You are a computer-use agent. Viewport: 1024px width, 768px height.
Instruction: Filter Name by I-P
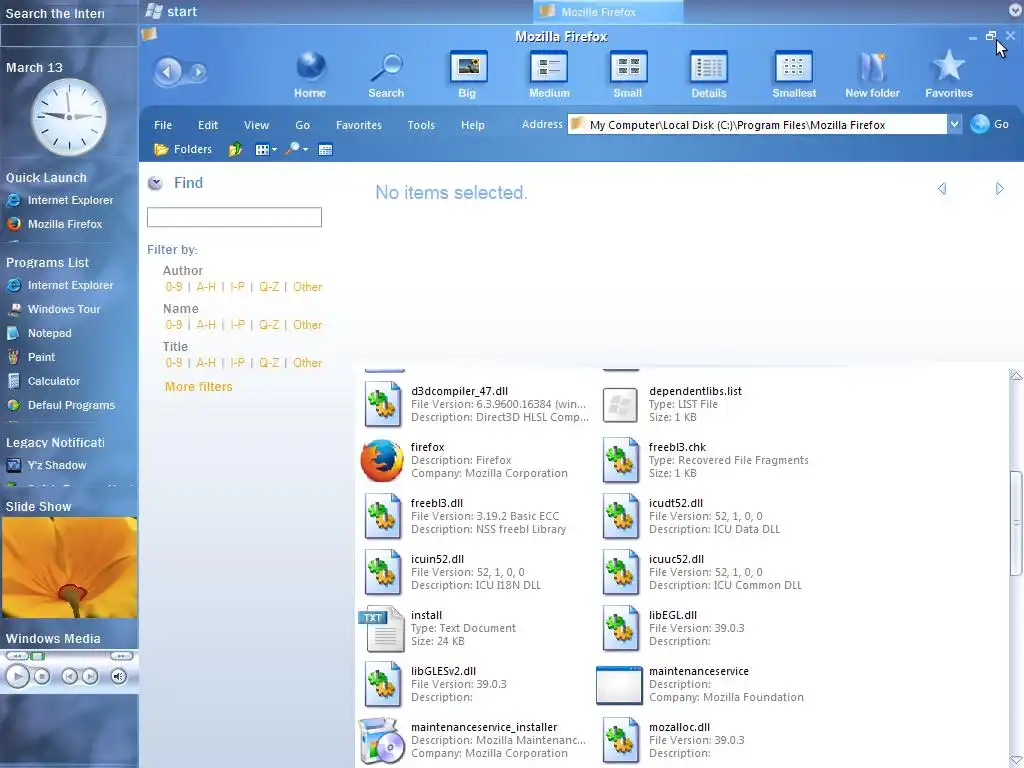(237, 325)
